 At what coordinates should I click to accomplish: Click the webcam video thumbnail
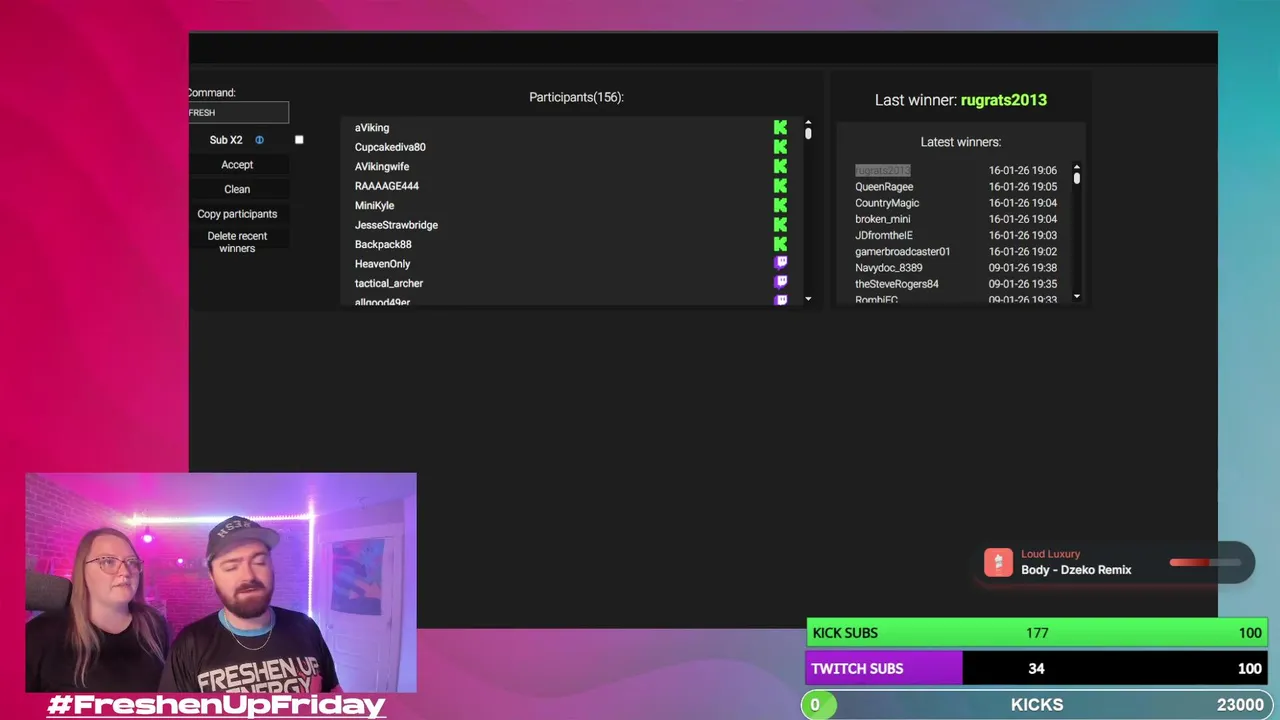click(221, 583)
